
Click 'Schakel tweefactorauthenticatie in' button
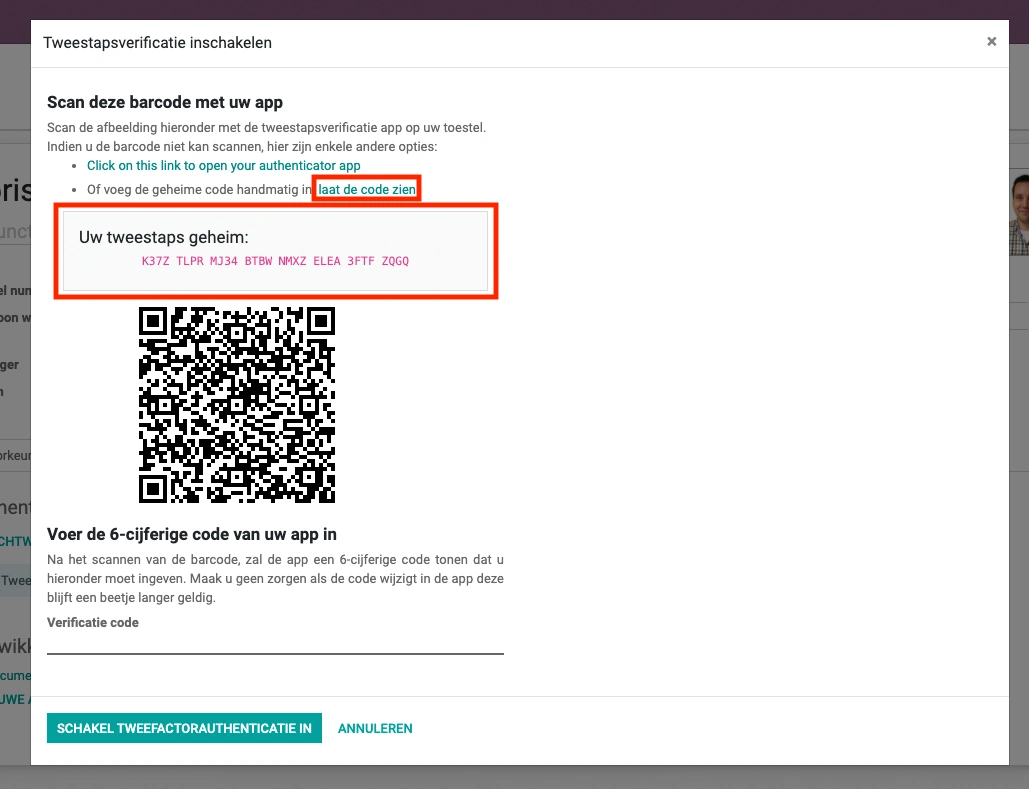click(x=184, y=728)
